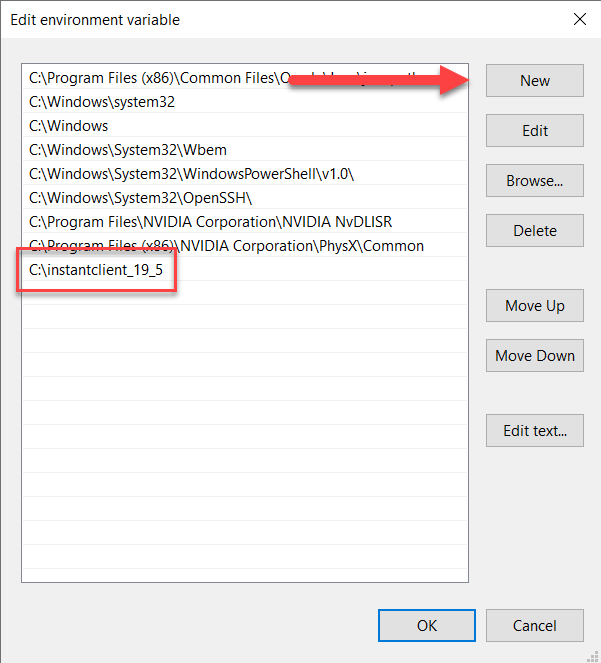Click the Move Down button
The width and height of the screenshot is (601, 663).
coord(534,356)
